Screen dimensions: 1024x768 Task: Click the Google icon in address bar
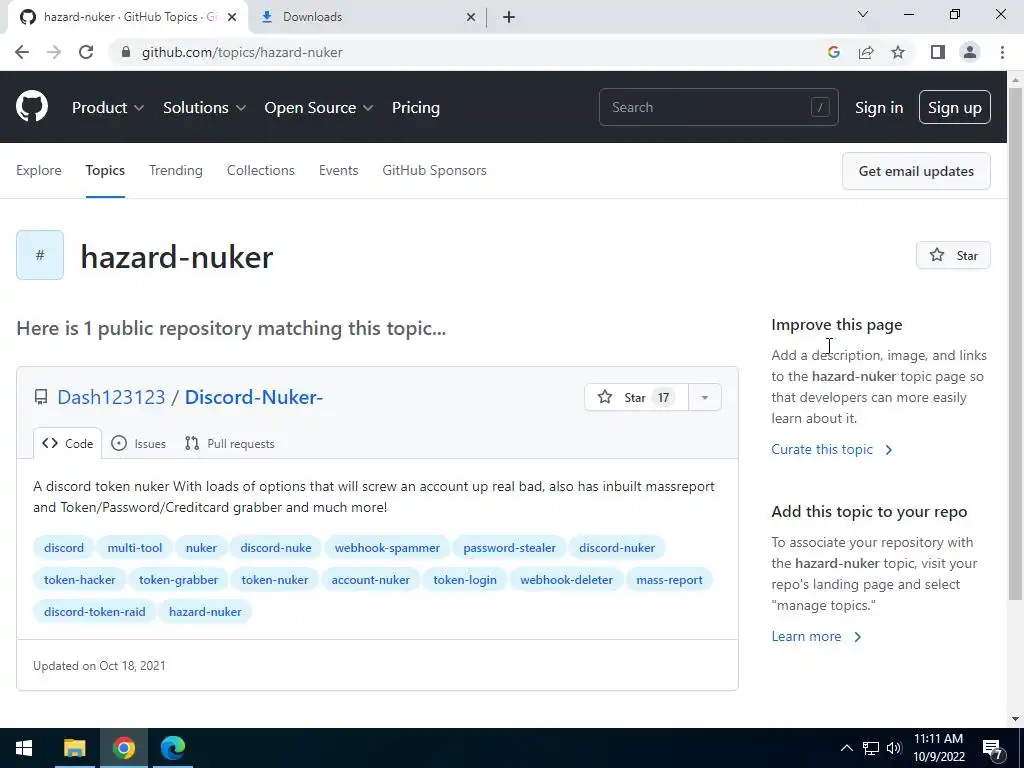click(x=833, y=52)
